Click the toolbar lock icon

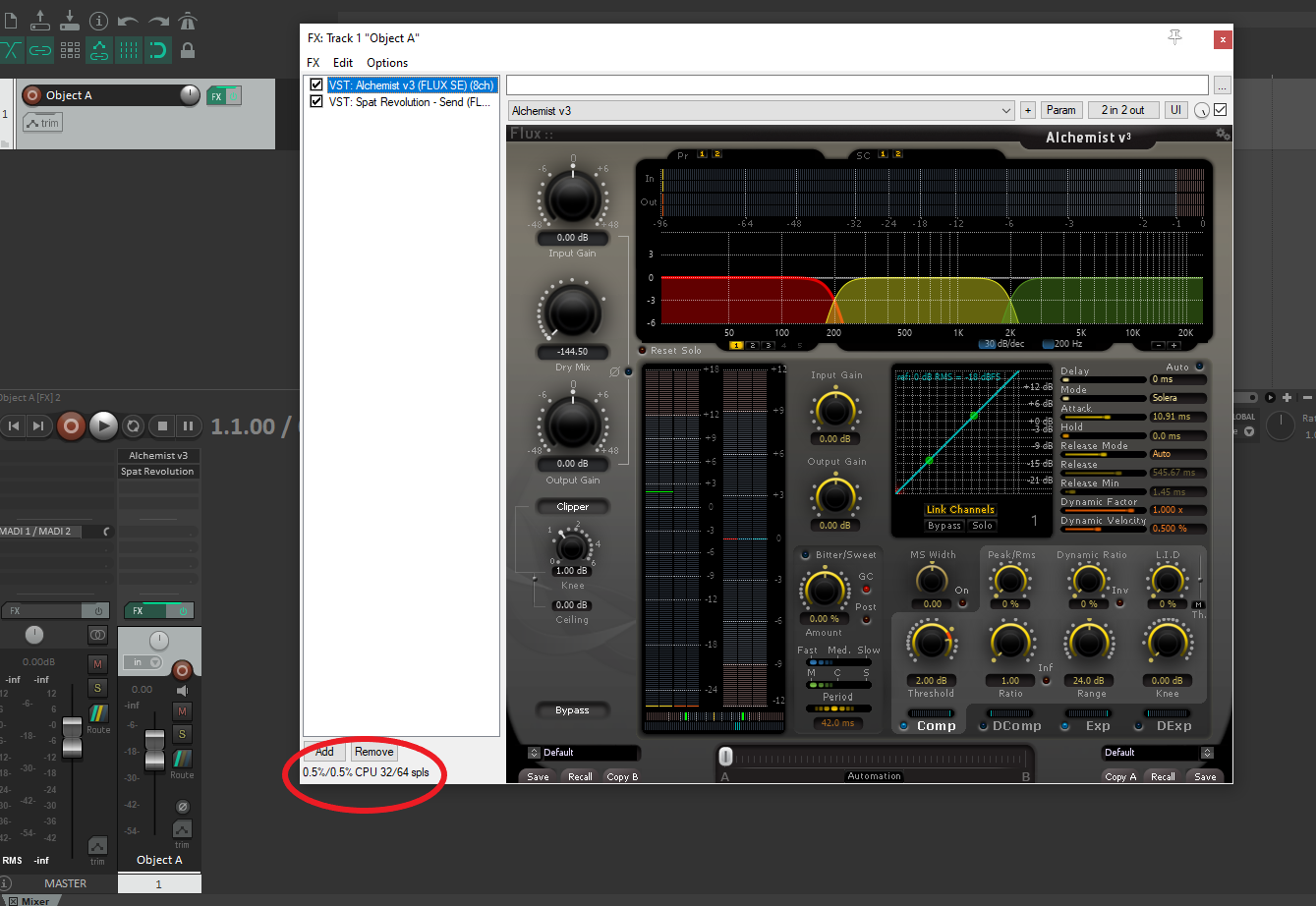188,50
